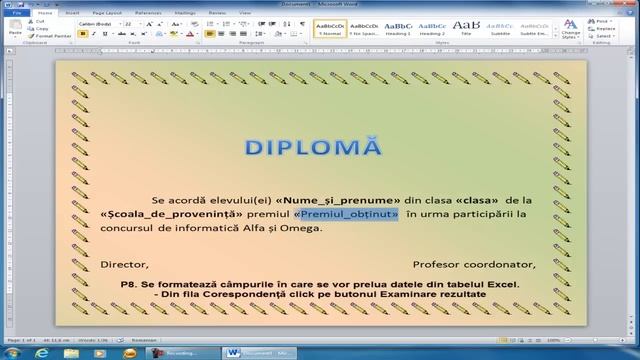Click the Grow Font icon

click(149, 24)
